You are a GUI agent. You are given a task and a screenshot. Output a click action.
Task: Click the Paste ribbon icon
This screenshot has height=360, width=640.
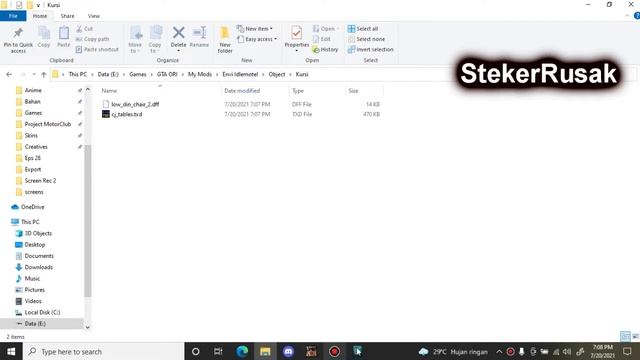tap(64, 33)
